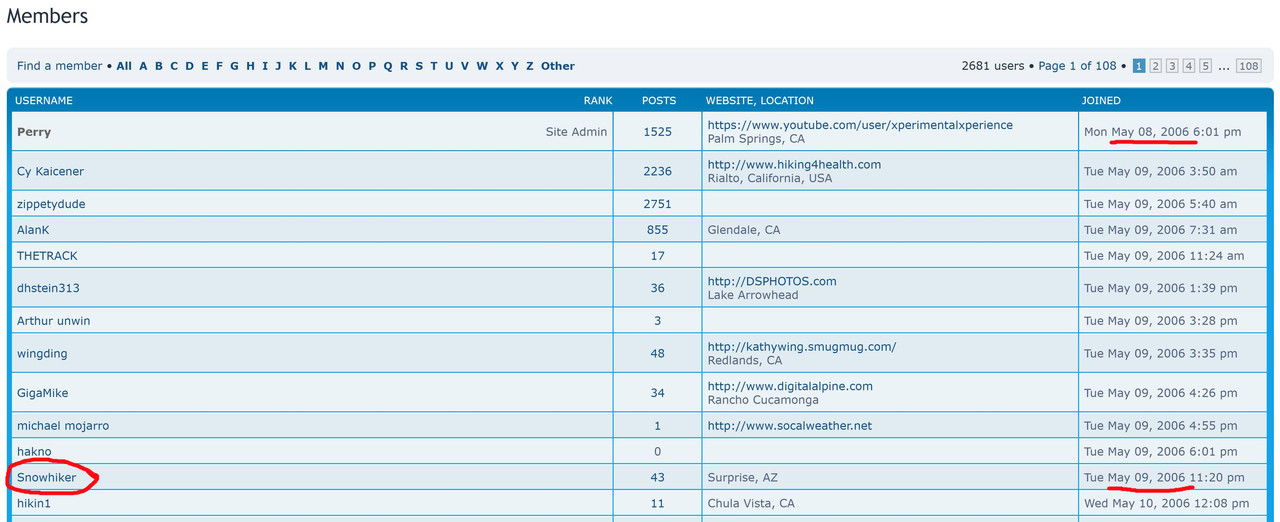The image size is (1280, 522).
Task: Sort by LOCATION column header
Action: click(x=787, y=100)
